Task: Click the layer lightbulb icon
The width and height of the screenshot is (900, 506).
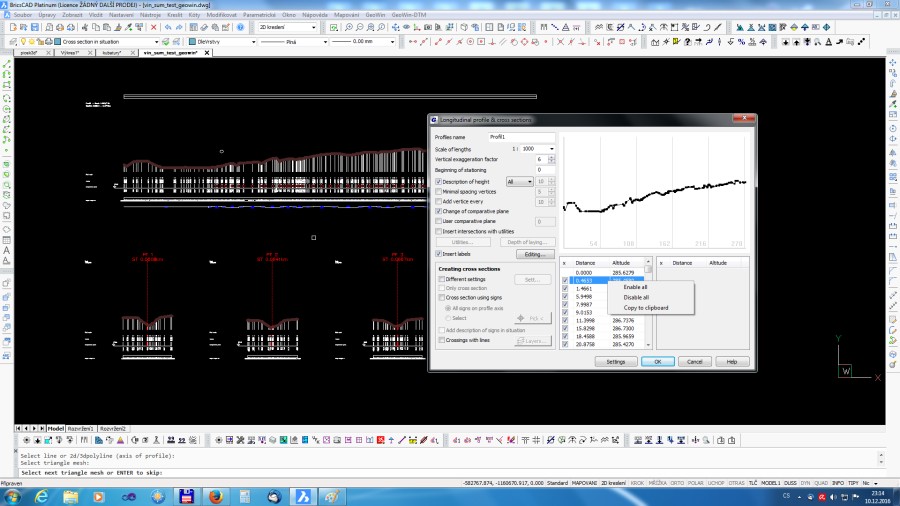Action: (23, 42)
